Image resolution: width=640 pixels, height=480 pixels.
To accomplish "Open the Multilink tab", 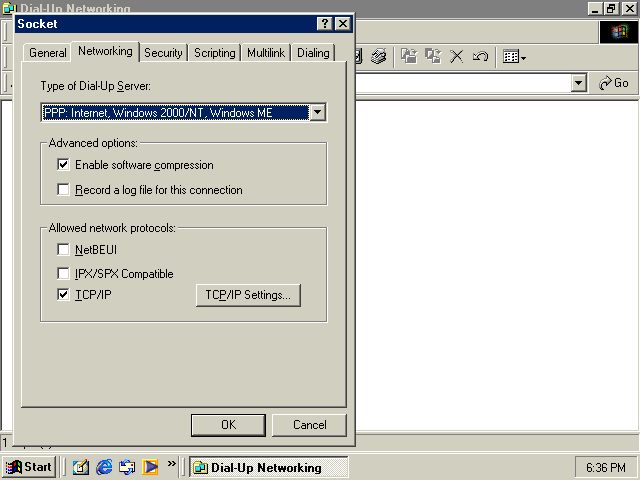I will pos(266,53).
